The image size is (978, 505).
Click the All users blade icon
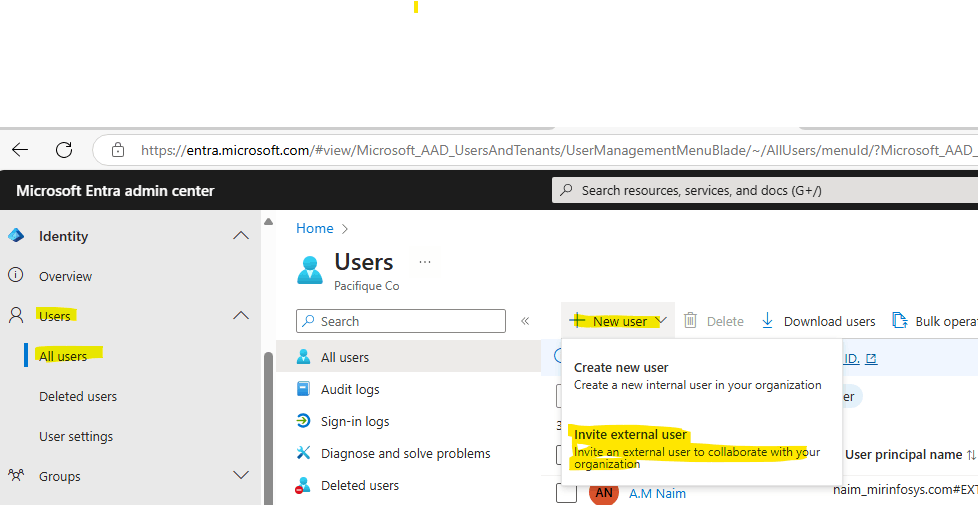(303, 357)
